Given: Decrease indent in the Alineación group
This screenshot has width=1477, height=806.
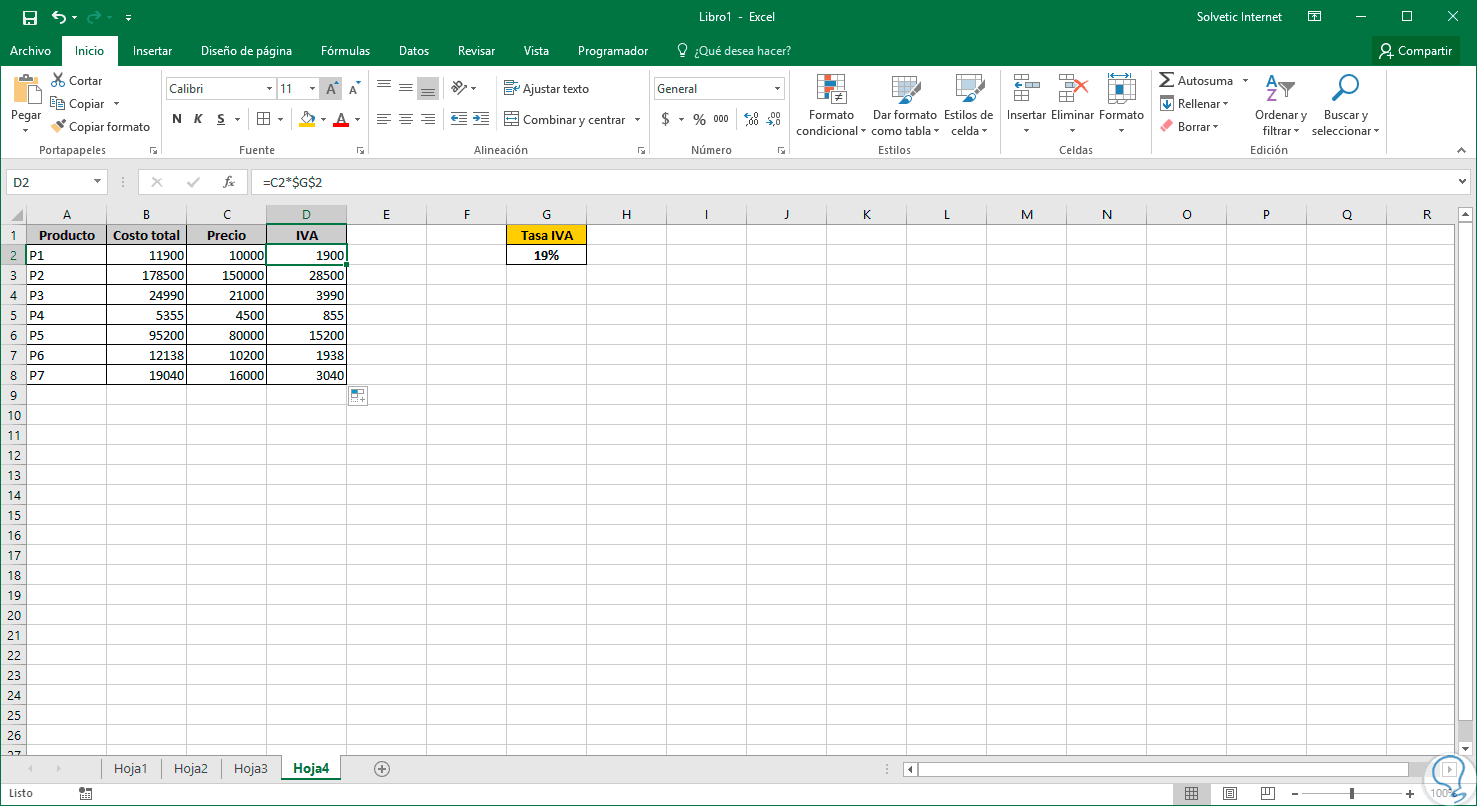Looking at the screenshot, I should (459, 119).
